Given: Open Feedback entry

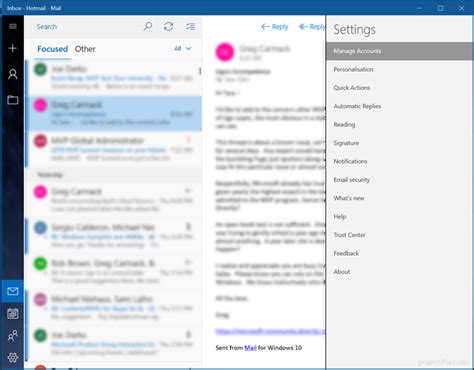Looking at the screenshot, I should pos(346,253).
